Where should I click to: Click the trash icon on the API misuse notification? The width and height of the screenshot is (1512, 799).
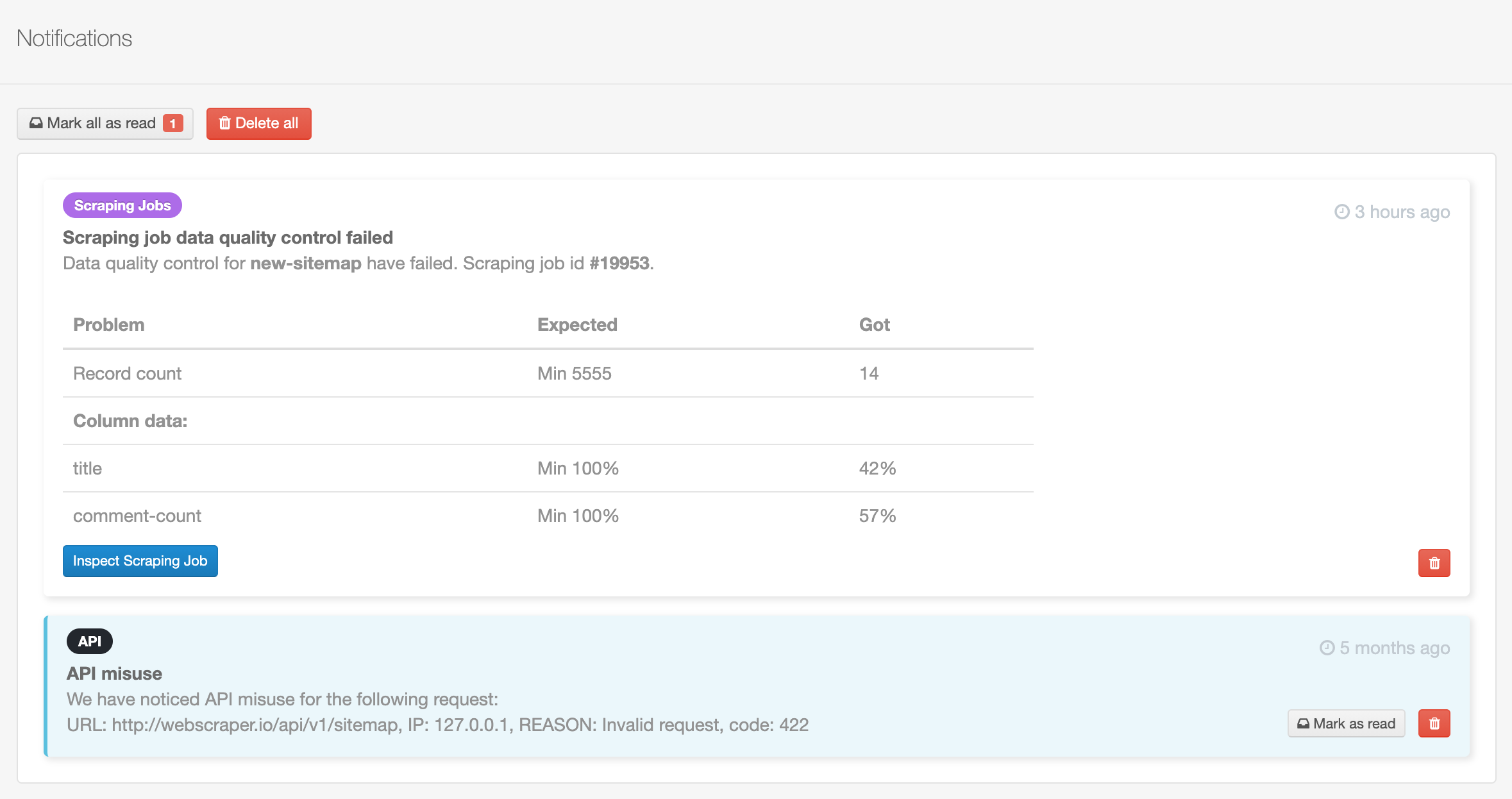1435,723
